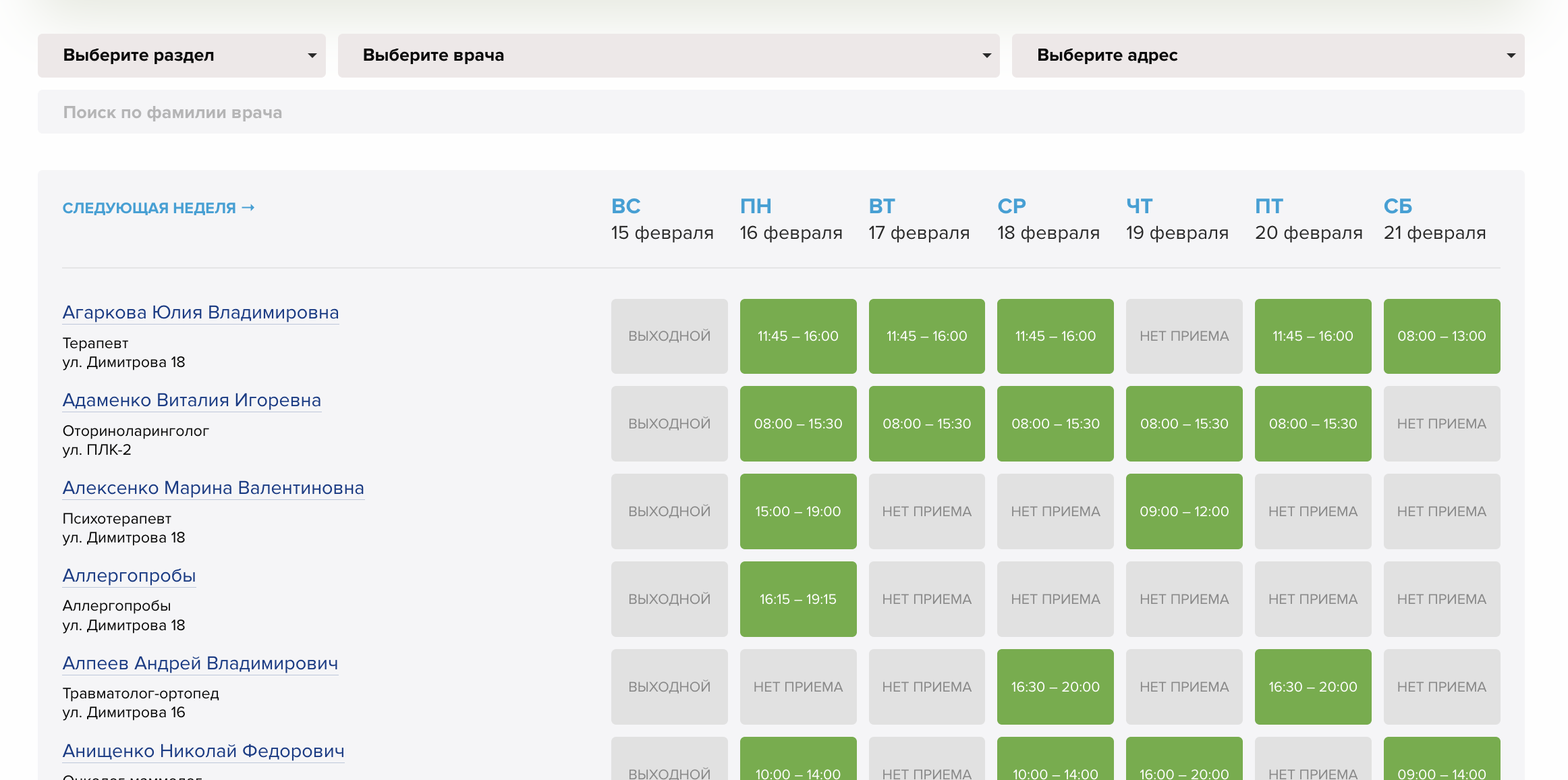Select Агаркова's Tuesday slot 11:45 – 16:00
The height and width of the screenshot is (780, 1568).
926,336
